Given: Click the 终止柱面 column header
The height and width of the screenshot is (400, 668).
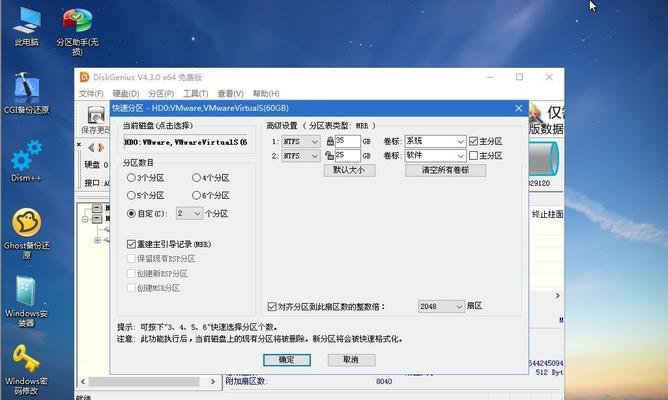Looking at the screenshot, I should coord(547,214).
